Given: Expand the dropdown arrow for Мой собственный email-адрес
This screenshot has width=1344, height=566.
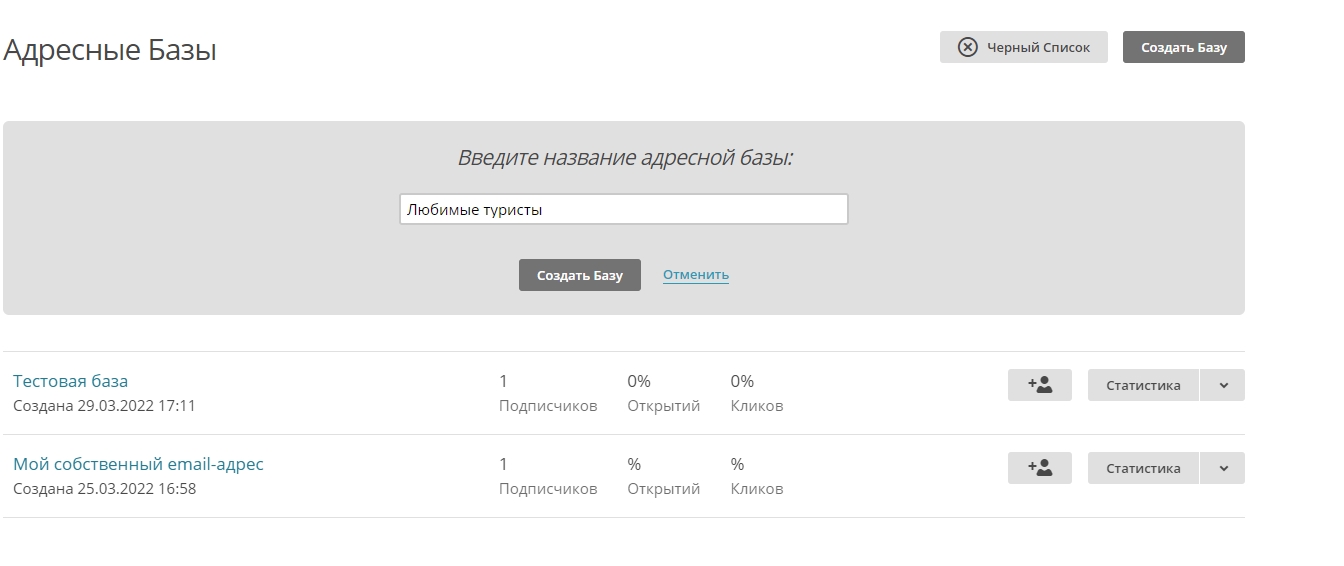Looking at the screenshot, I should [1222, 468].
